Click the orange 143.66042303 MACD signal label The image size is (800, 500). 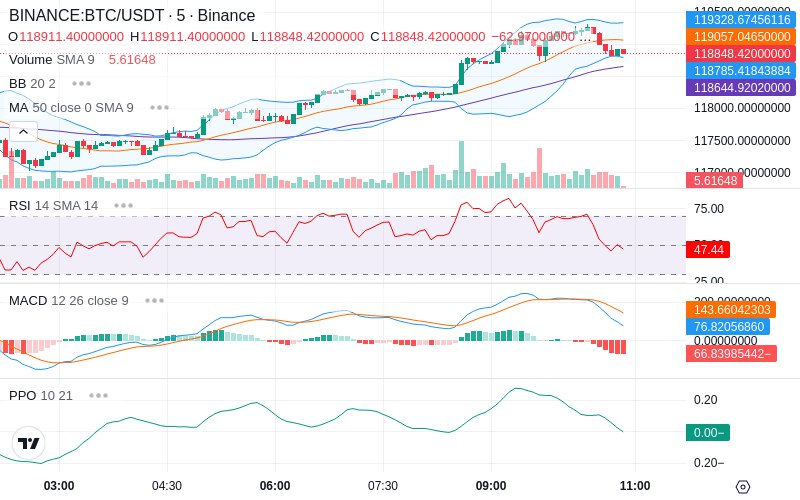tap(731, 310)
